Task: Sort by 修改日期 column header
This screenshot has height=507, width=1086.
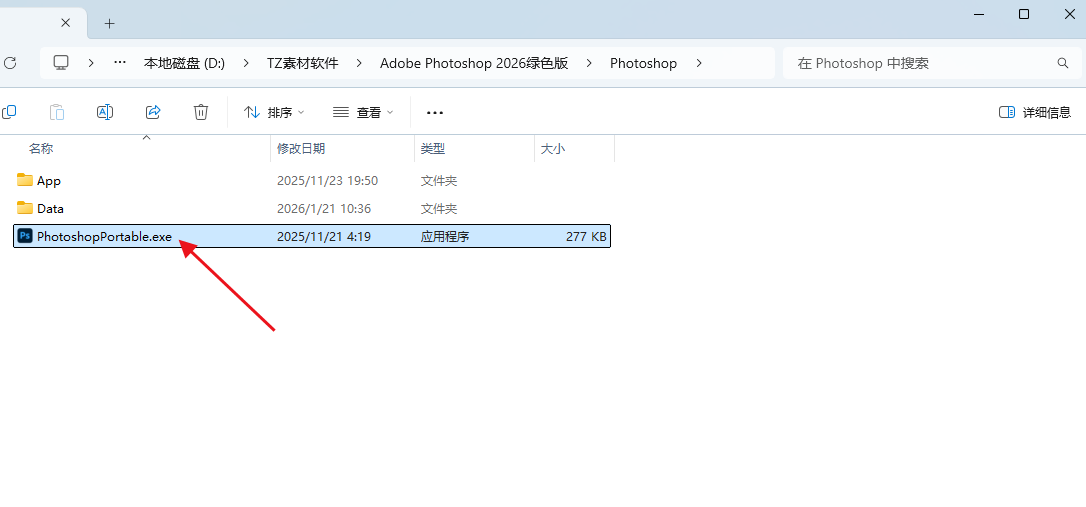Action: pos(301,148)
